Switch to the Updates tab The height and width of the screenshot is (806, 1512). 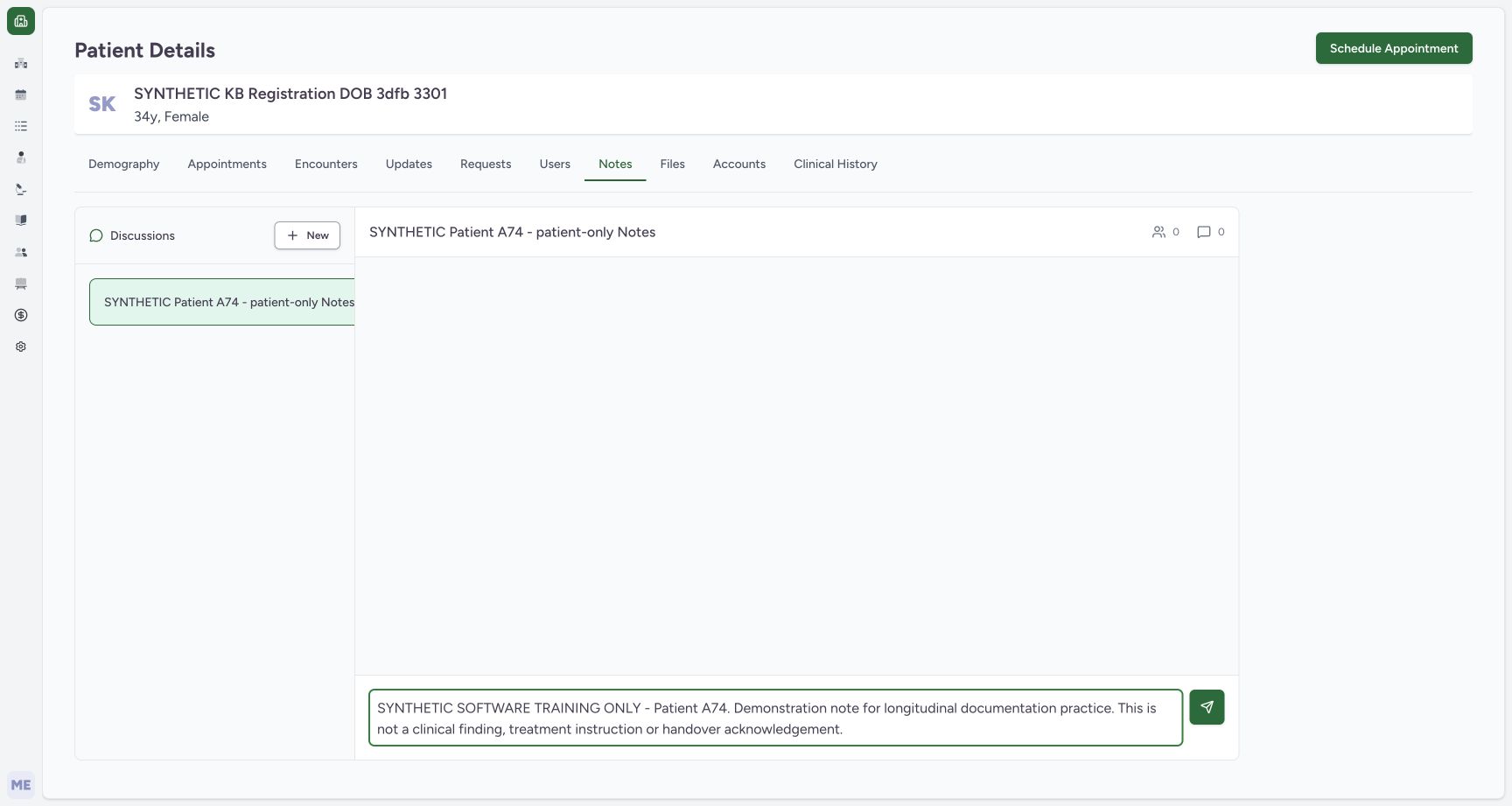click(409, 164)
